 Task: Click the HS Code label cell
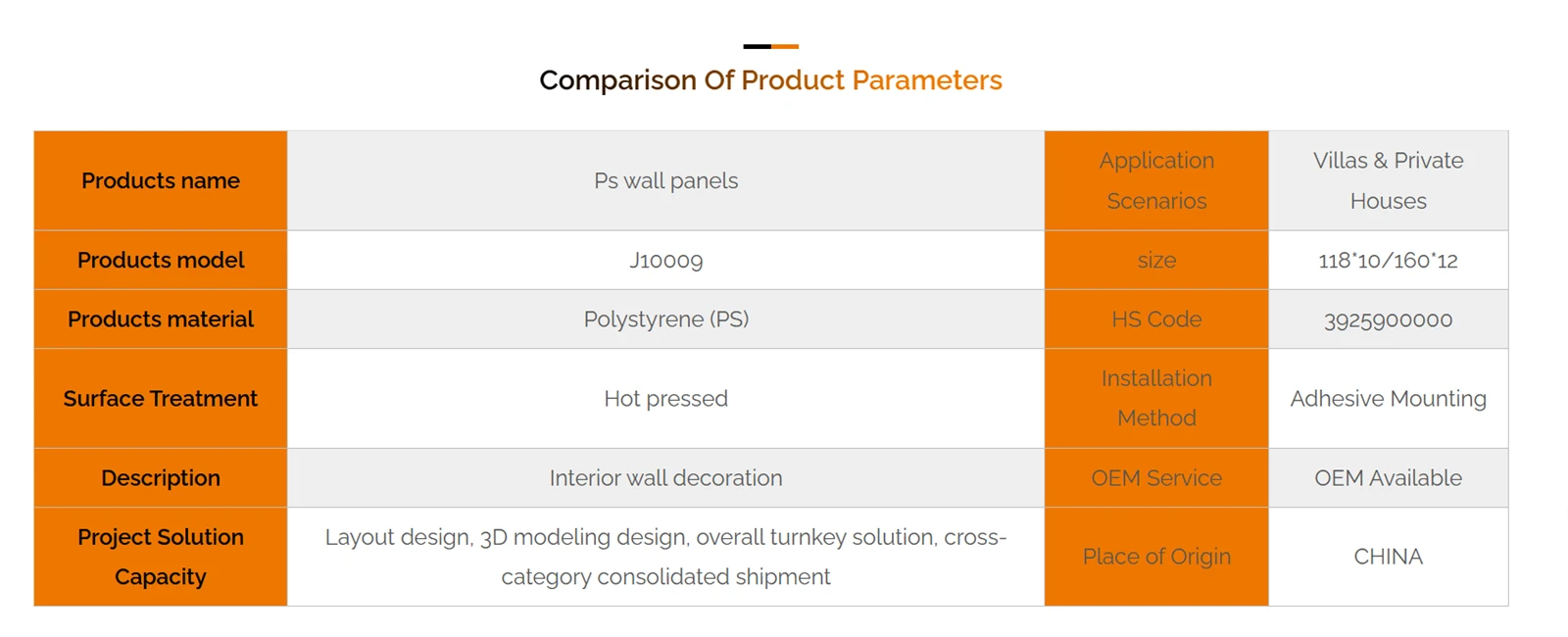1156,318
